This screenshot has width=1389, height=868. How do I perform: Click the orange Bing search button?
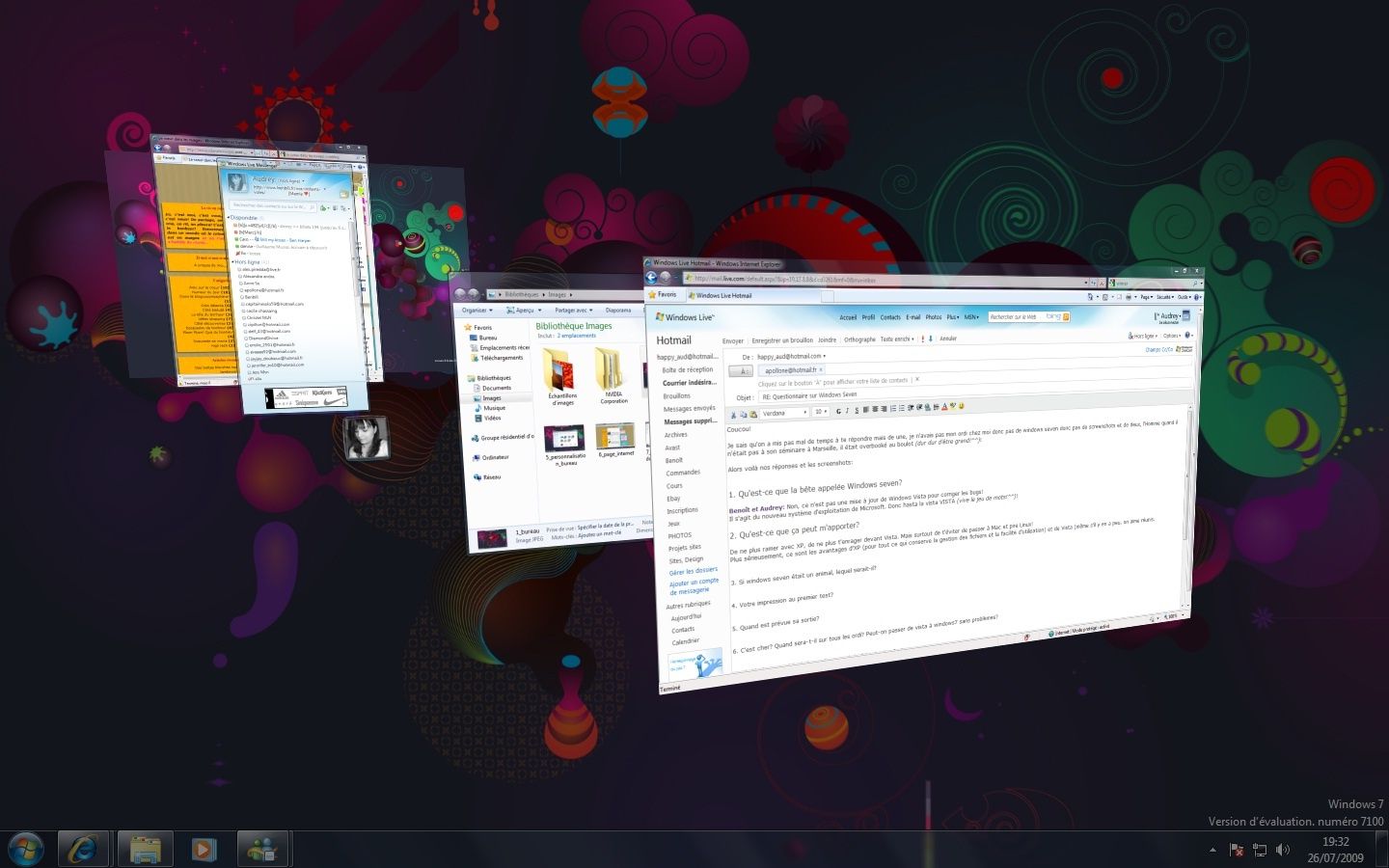point(1066,316)
